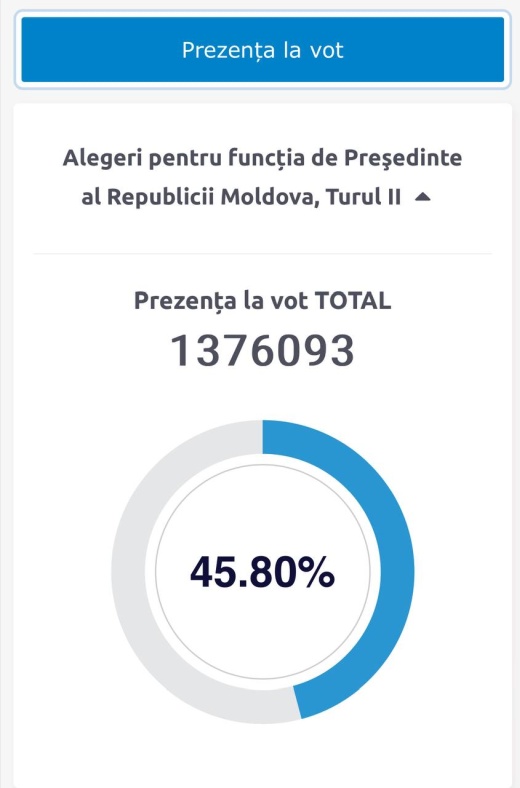The height and width of the screenshot is (788, 520).
Task: Open the blue Prezența la vot button
Action: (x=262, y=50)
